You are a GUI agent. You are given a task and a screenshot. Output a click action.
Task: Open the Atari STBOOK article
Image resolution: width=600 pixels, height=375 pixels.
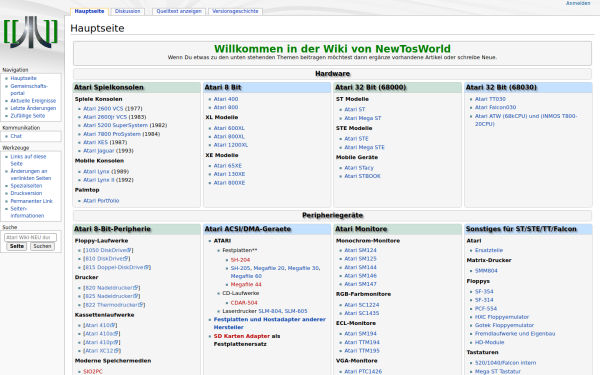point(362,176)
